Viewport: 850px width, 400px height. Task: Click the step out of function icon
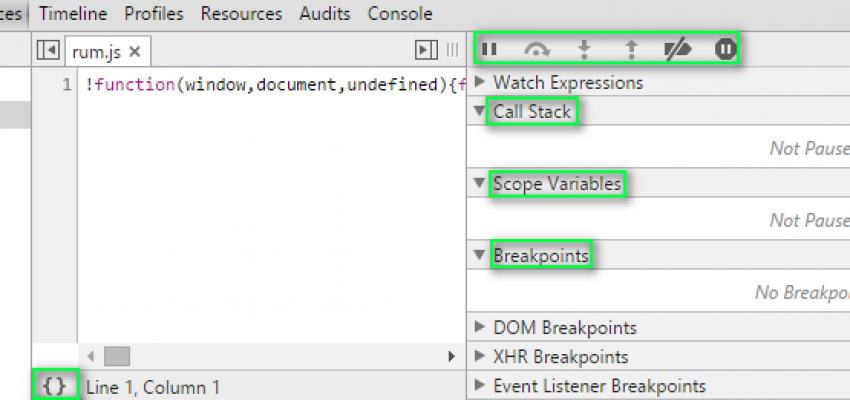click(631, 48)
